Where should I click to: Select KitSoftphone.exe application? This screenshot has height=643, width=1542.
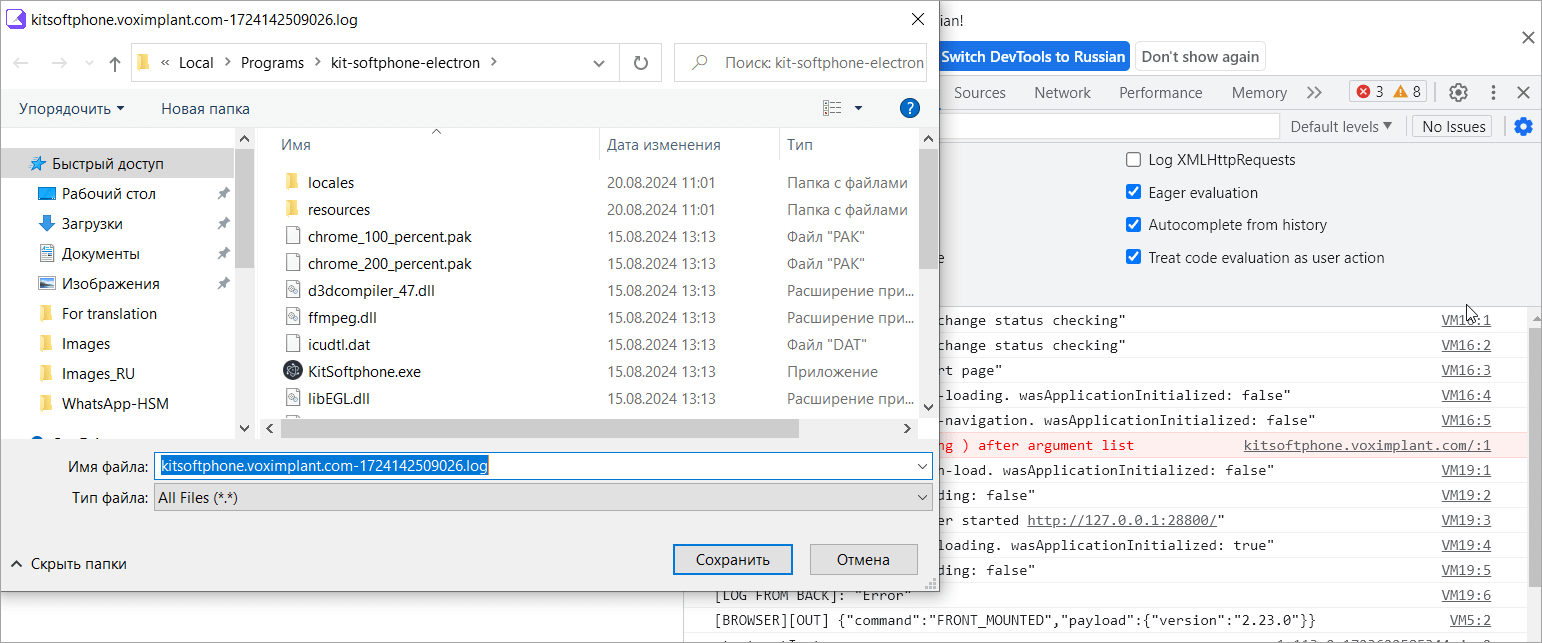tap(364, 372)
